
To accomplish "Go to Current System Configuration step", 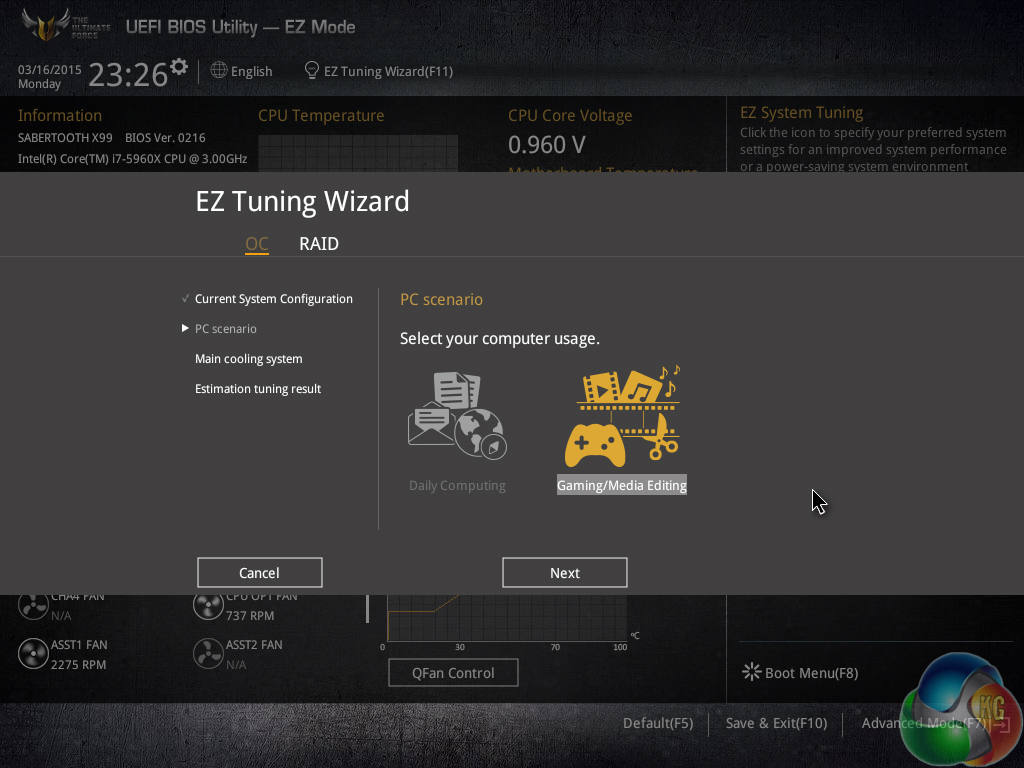I will [274, 298].
